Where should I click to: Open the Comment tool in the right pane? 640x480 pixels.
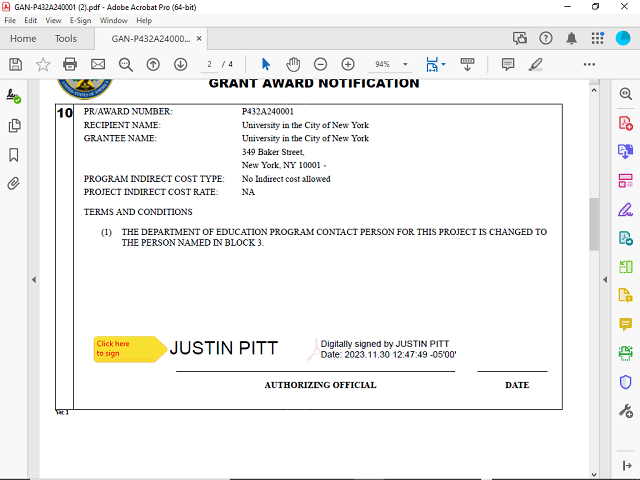pyautogui.click(x=626, y=324)
